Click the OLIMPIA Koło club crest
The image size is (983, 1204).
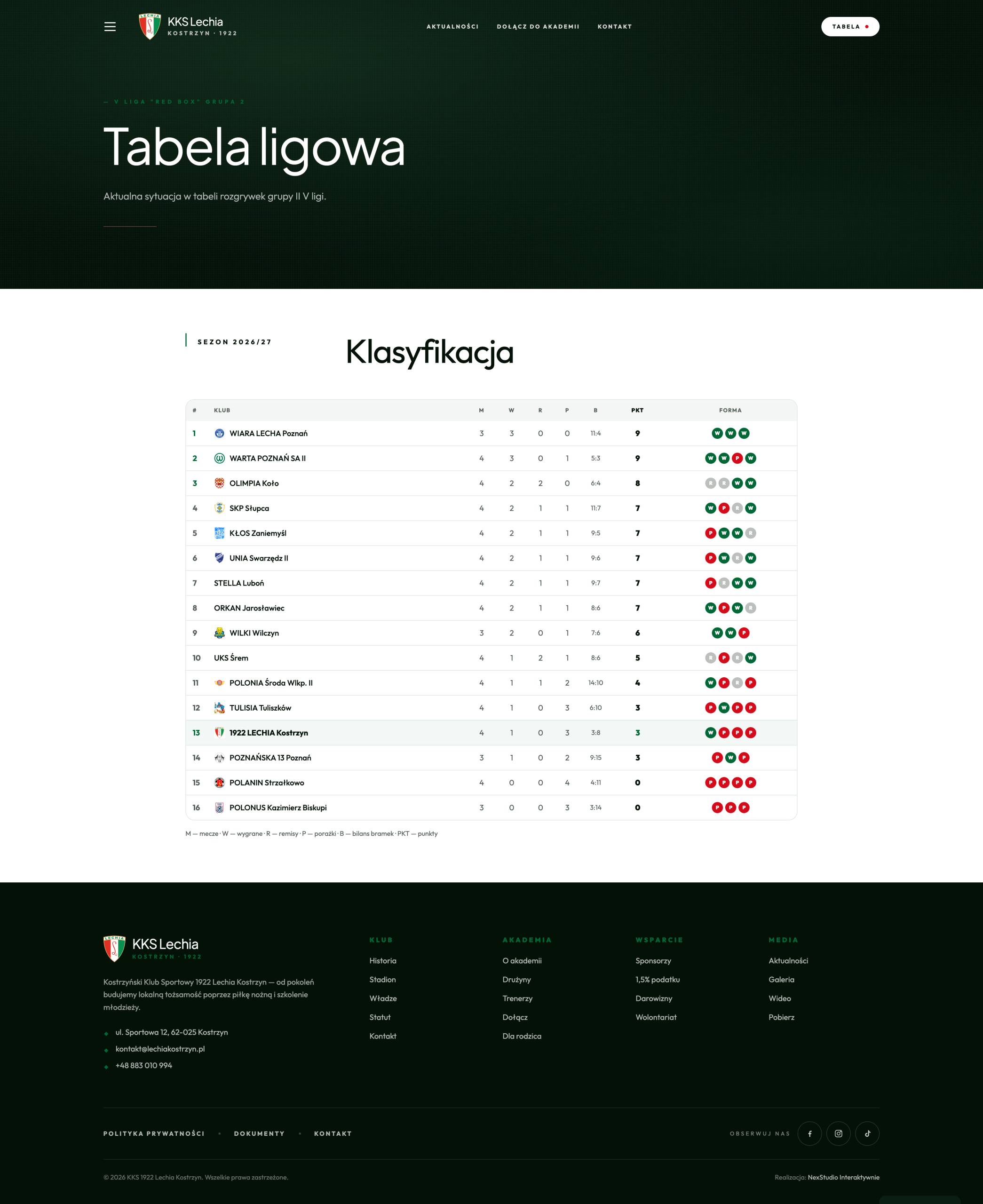click(x=219, y=483)
